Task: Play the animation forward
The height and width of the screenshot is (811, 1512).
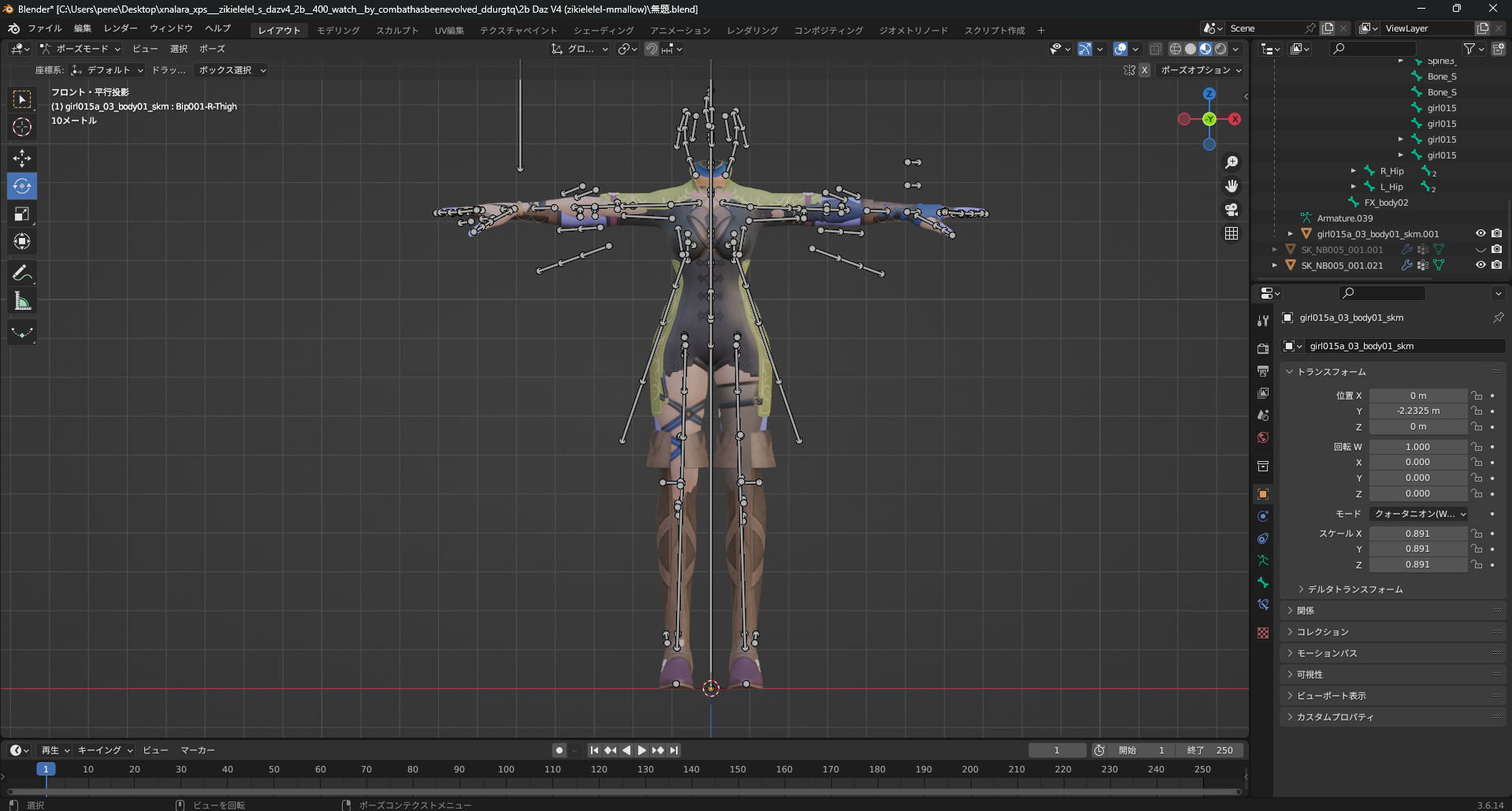Action: (642, 750)
